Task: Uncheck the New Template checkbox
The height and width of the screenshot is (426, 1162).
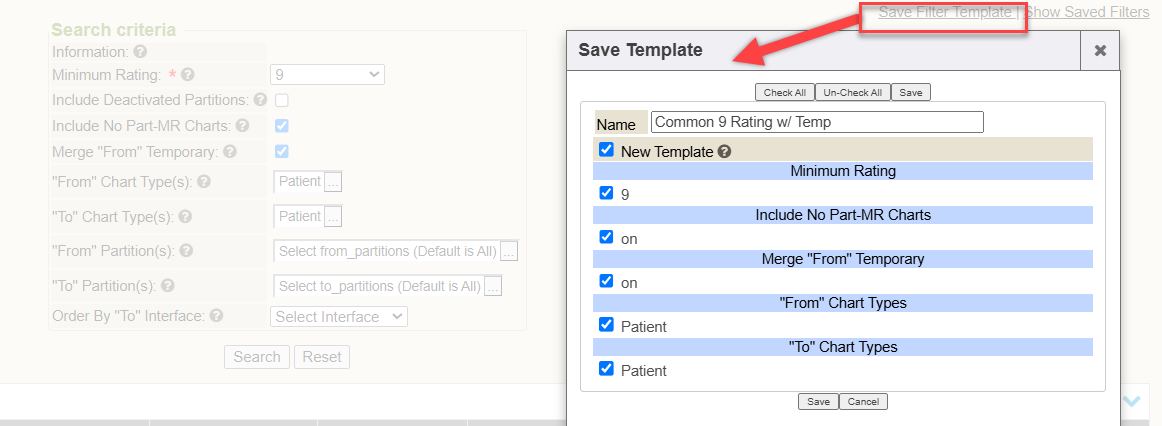Action: click(x=606, y=150)
